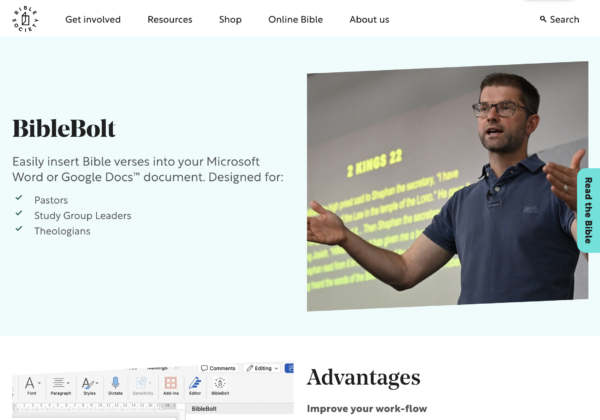The height and width of the screenshot is (420, 600).
Task: Click the pastor presentation photo
Action: tap(447, 186)
